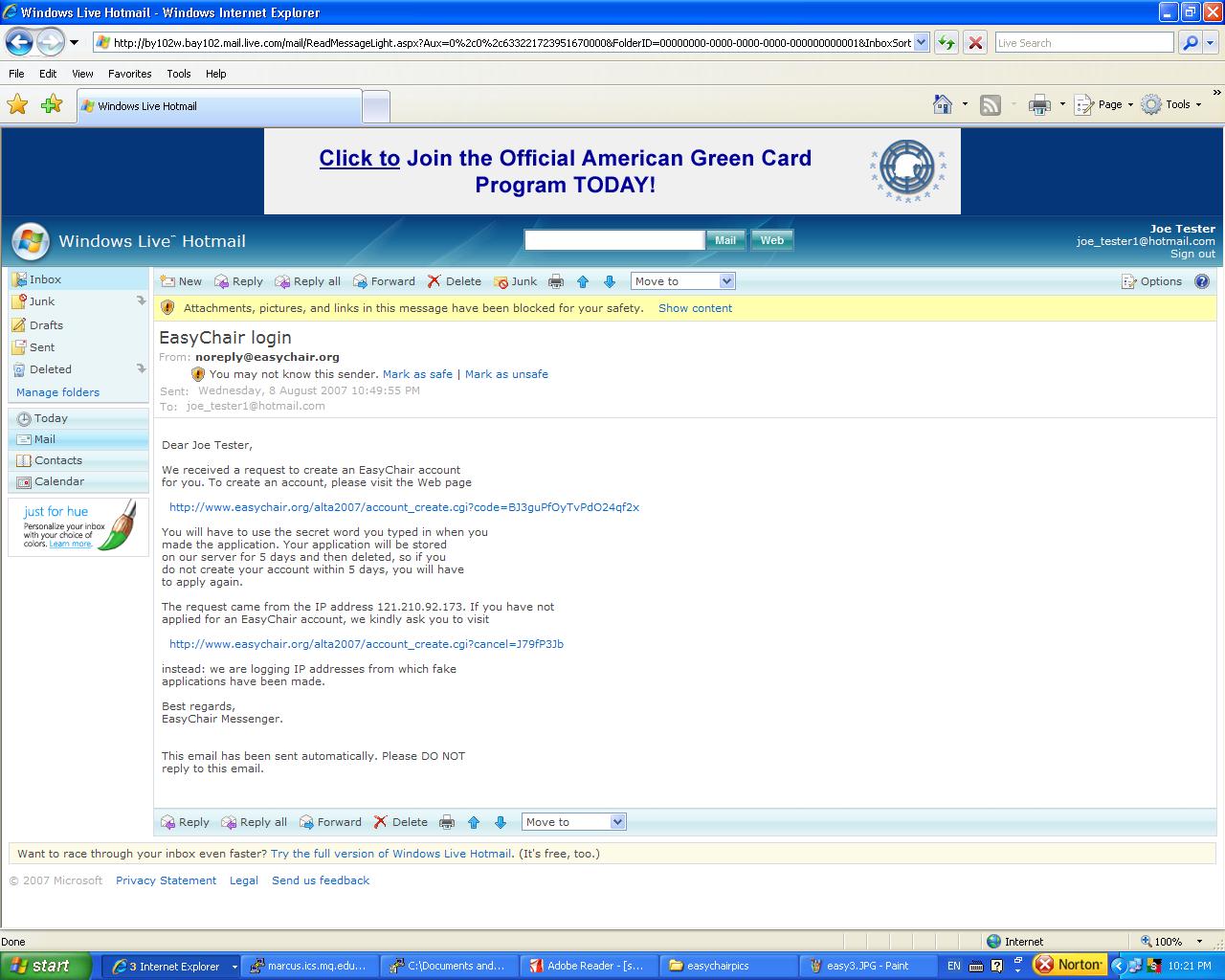Go to next message with down arrow

[x=610, y=281]
